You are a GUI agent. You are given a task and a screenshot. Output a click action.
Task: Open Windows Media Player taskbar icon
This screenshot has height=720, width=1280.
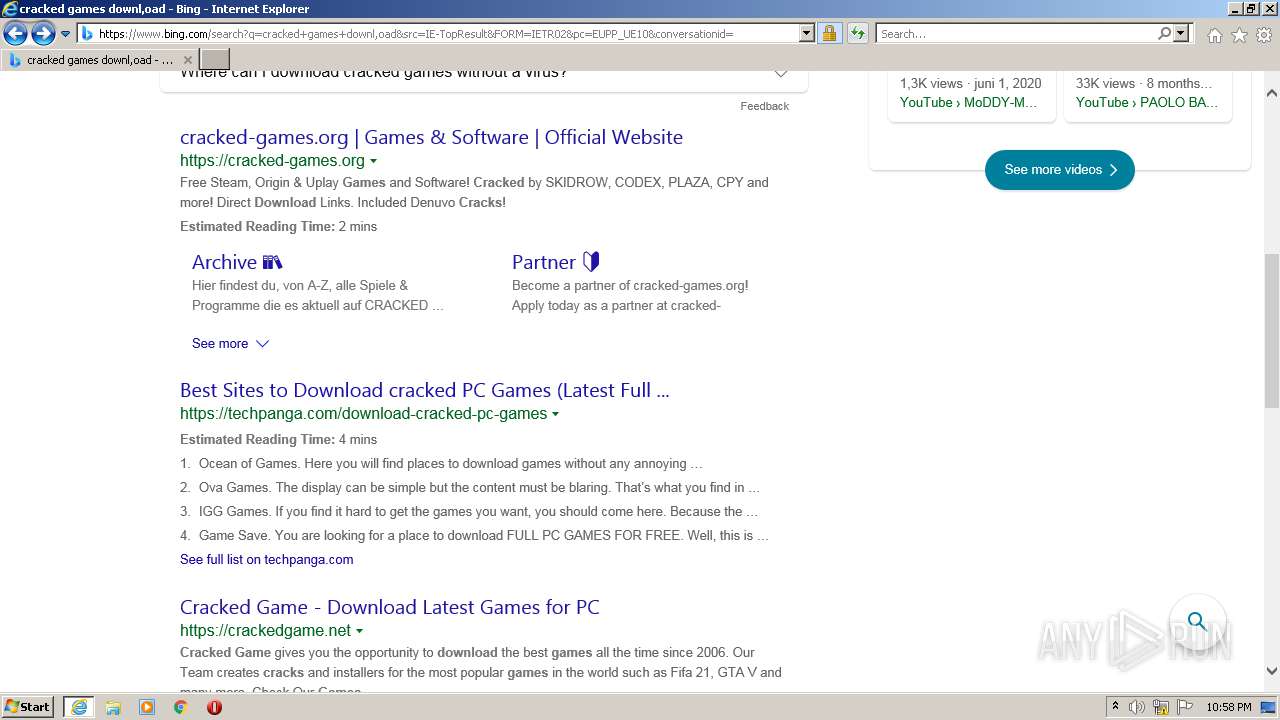tap(147, 707)
